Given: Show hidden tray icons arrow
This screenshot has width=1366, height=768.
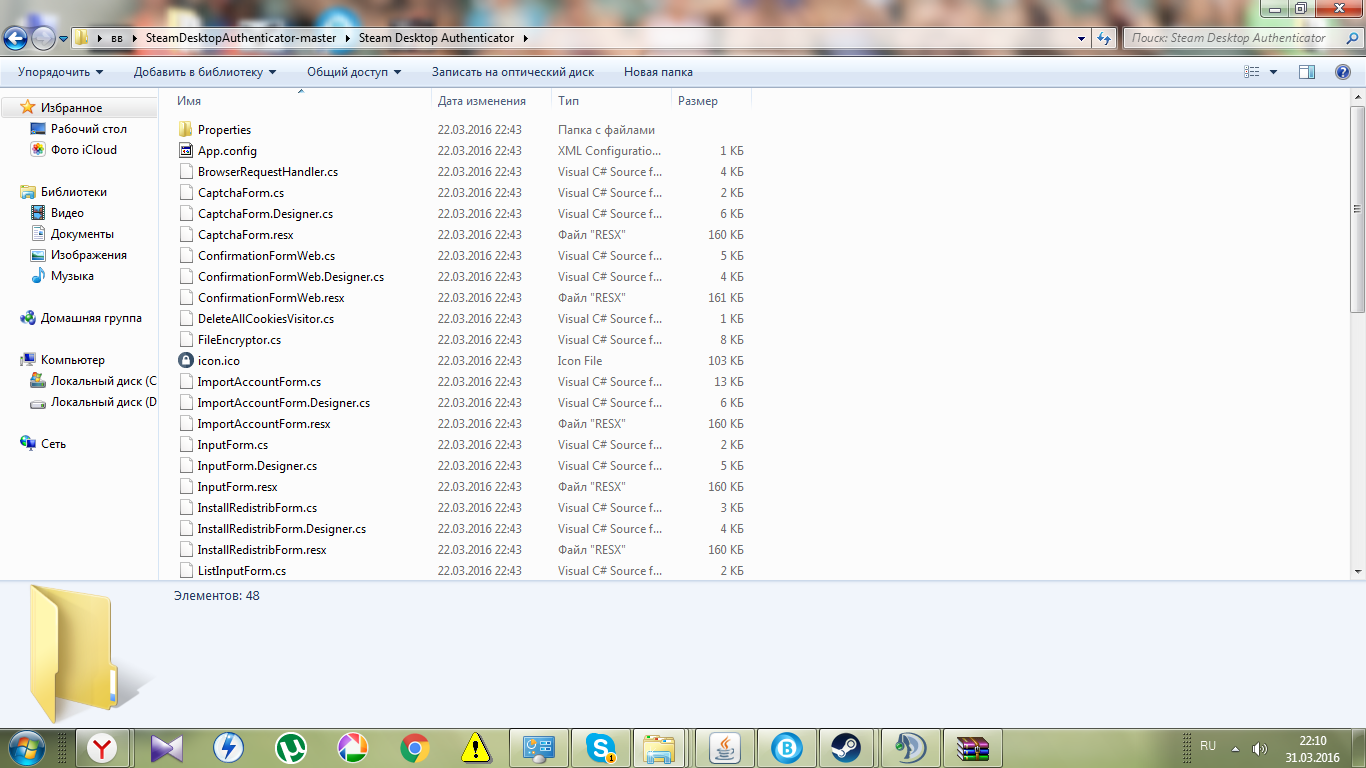Looking at the screenshot, I should (1235, 748).
